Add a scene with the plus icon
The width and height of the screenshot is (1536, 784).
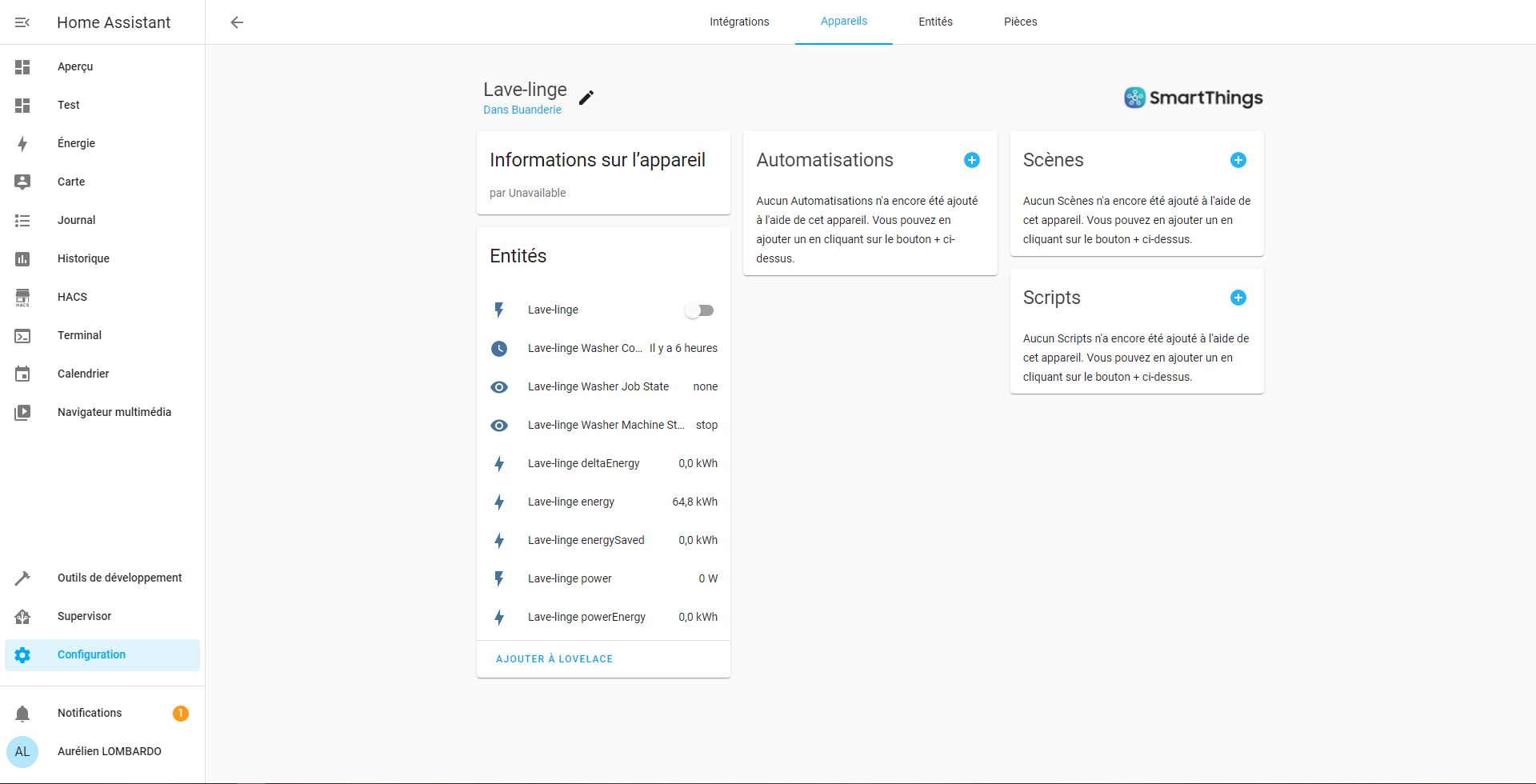1238,160
